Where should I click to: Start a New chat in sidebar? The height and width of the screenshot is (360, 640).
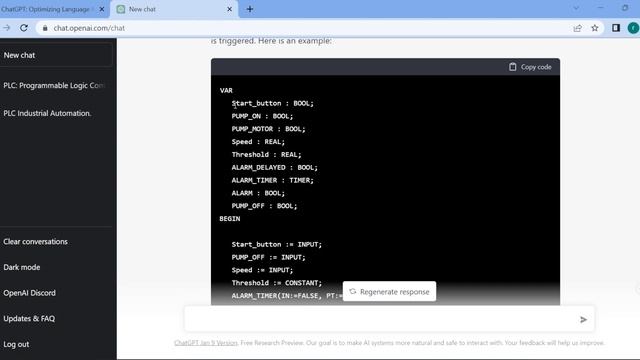coord(56,55)
